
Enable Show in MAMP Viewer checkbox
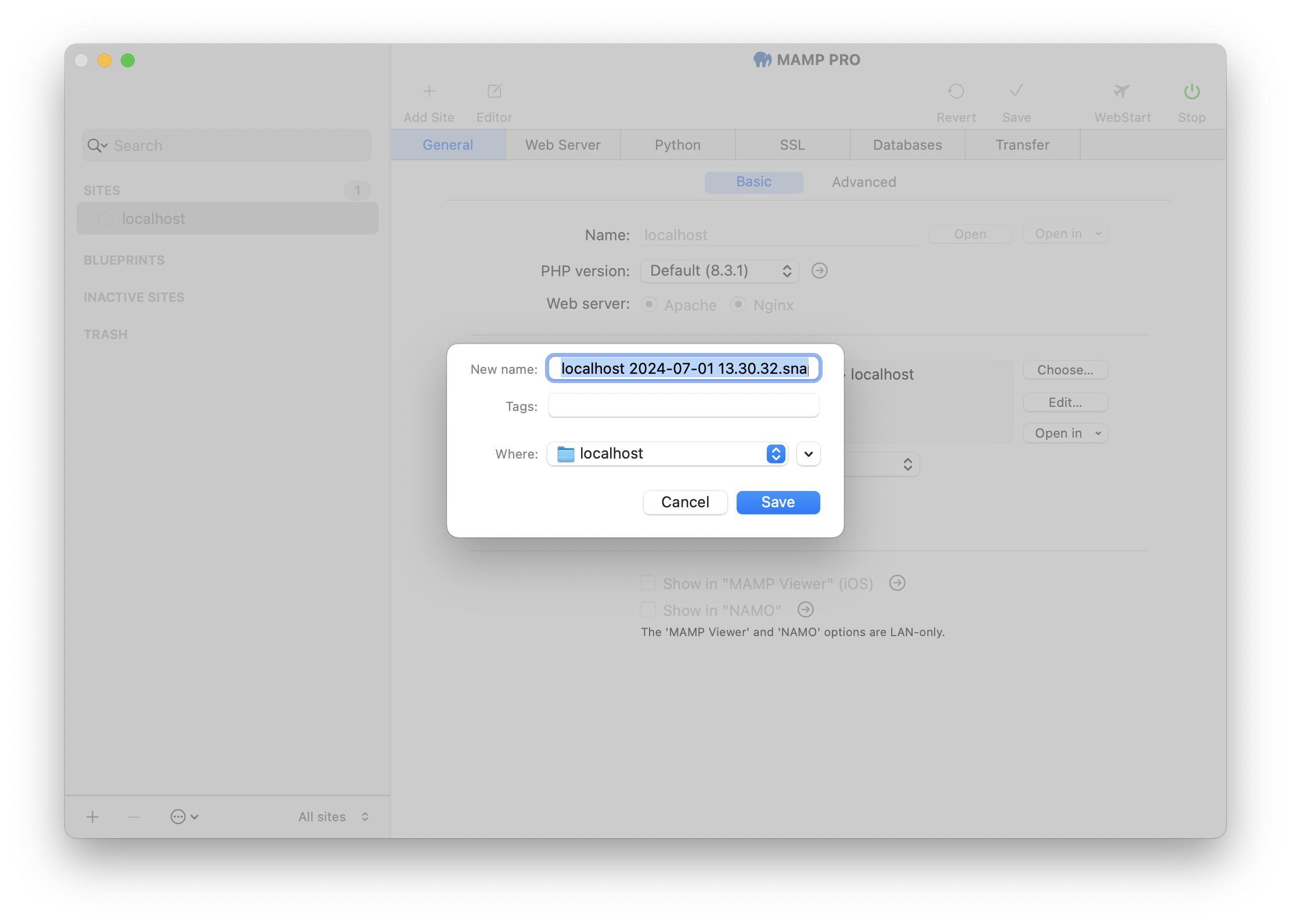[x=648, y=583]
